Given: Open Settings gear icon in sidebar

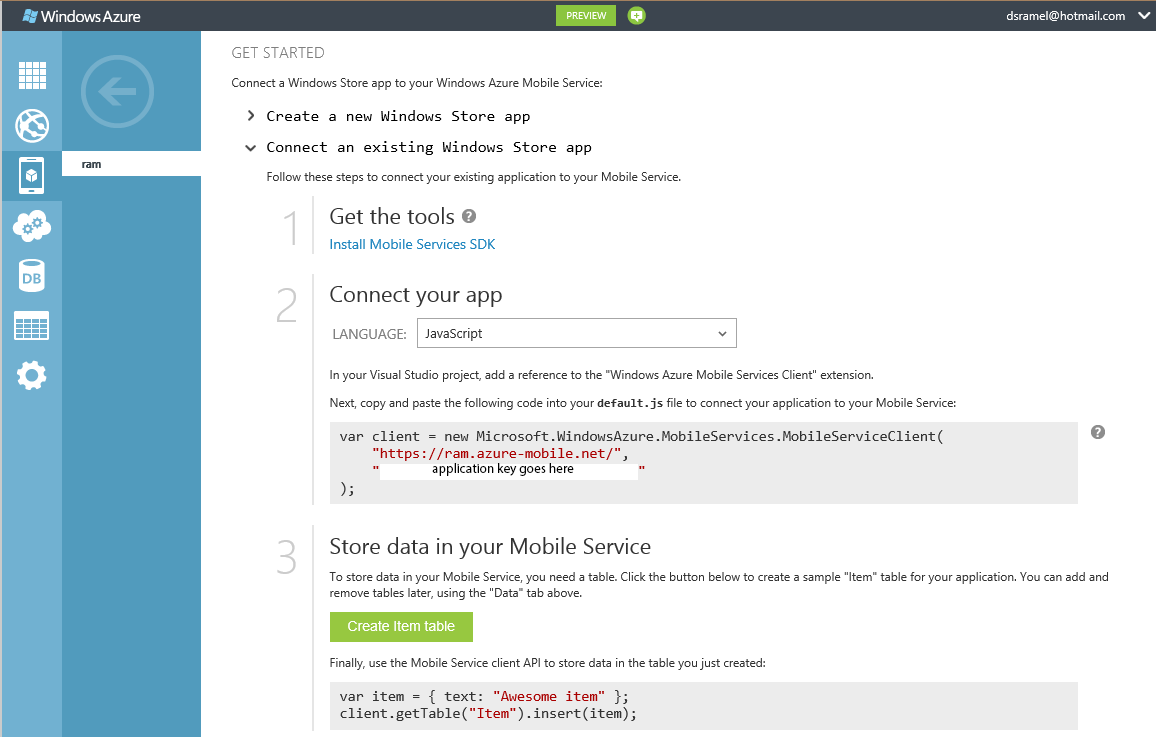Looking at the screenshot, I should 32,376.
